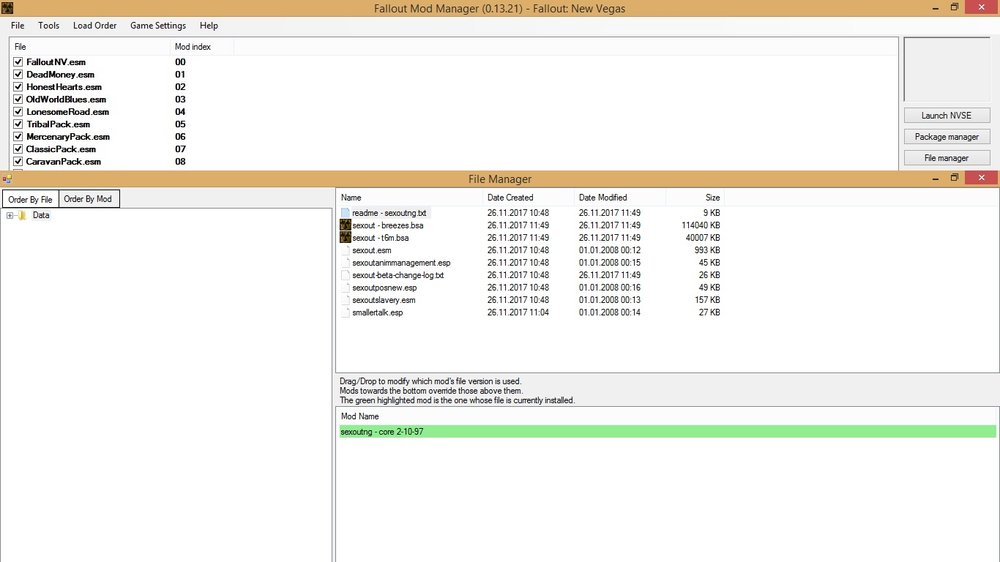Select the Data folder icon in tree

pyautogui.click(x=22, y=216)
